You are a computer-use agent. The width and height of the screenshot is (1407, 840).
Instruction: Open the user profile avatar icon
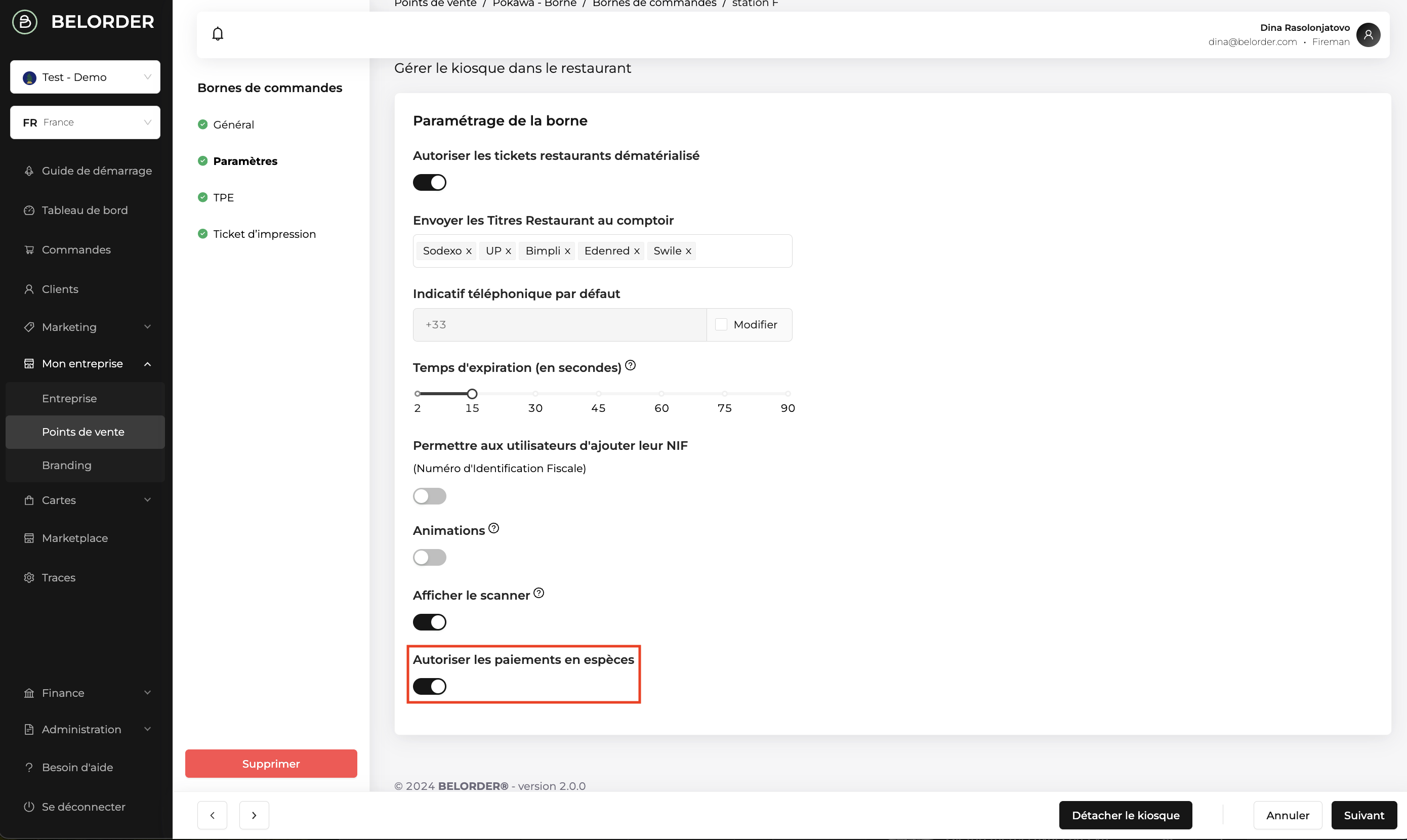coord(1368,34)
